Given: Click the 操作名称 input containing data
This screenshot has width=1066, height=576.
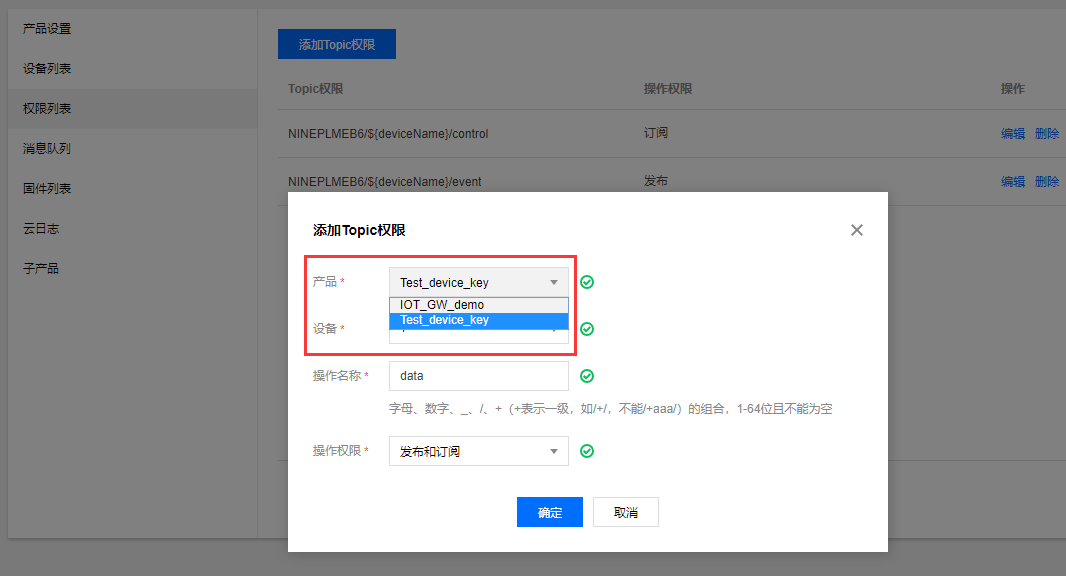Looking at the screenshot, I should [479, 376].
